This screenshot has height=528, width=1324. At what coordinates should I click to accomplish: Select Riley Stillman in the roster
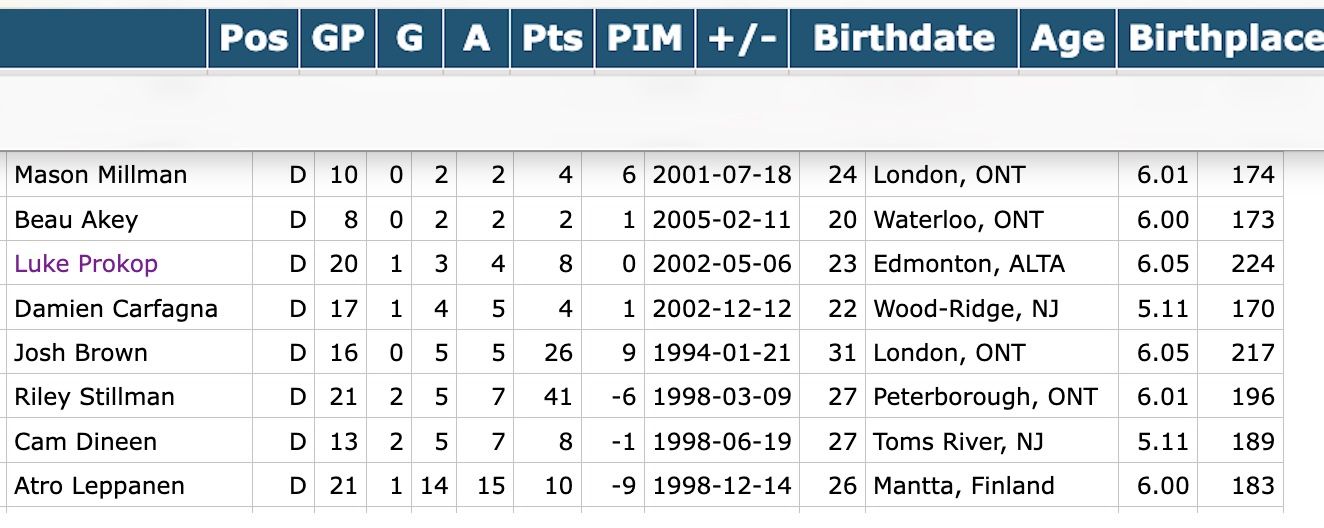[94, 397]
